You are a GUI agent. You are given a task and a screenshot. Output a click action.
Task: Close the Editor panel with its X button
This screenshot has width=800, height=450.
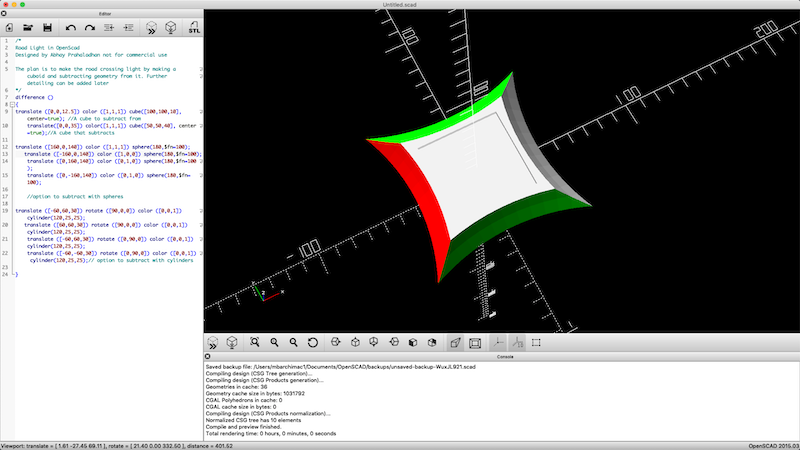[x=5, y=14]
